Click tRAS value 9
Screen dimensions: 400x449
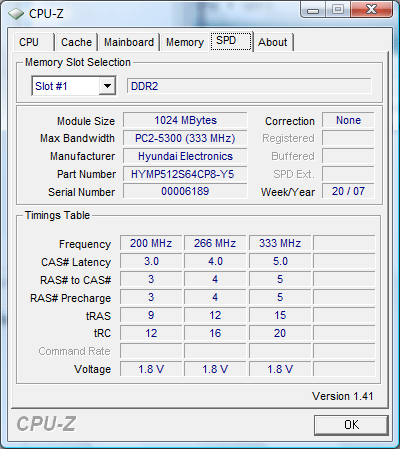(x=151, y=315)
